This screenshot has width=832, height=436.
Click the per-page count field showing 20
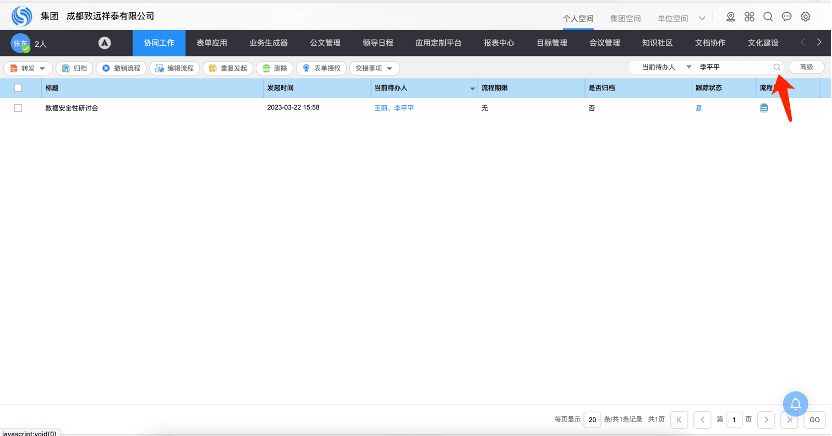coord(592,420)
